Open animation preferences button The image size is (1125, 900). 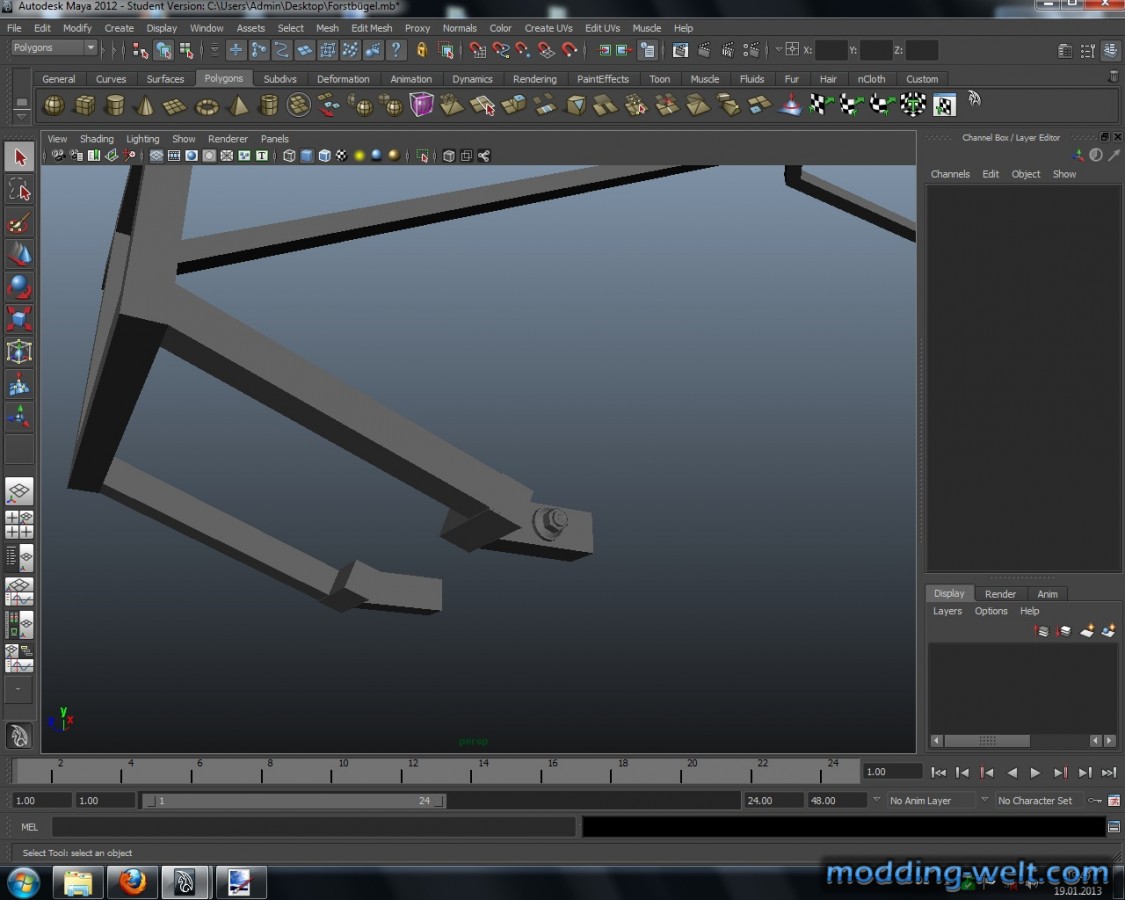(1114, 800)
